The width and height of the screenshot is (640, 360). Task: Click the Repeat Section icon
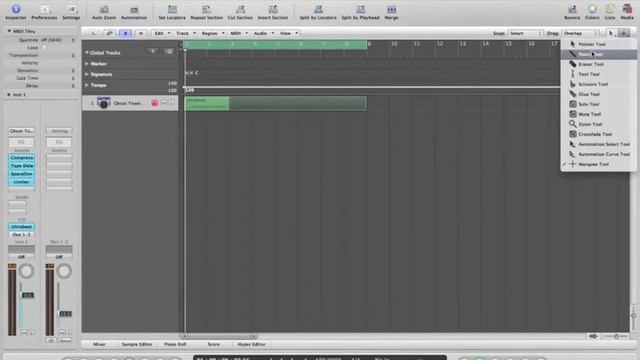click(x=207, y=12)
